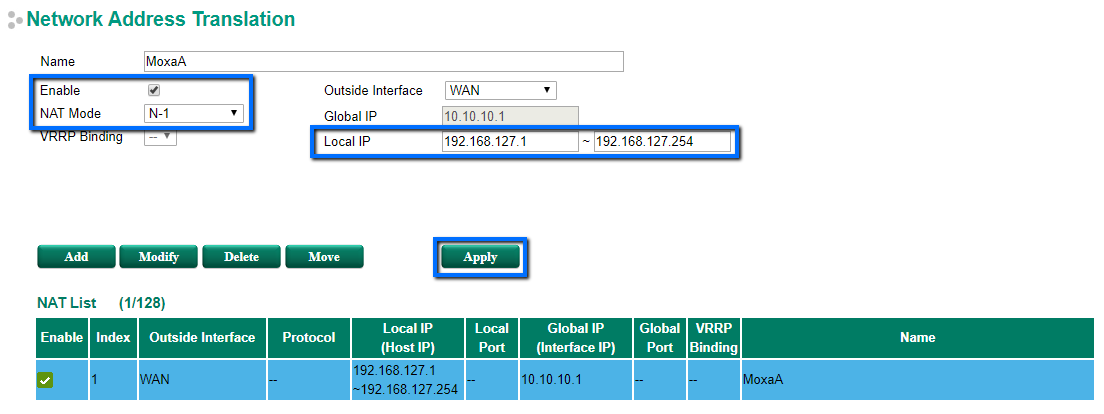This screenshot has width=1104, height=414.
Task: Select the MoxaA name cell in NAT list
Action: point(917,380)
